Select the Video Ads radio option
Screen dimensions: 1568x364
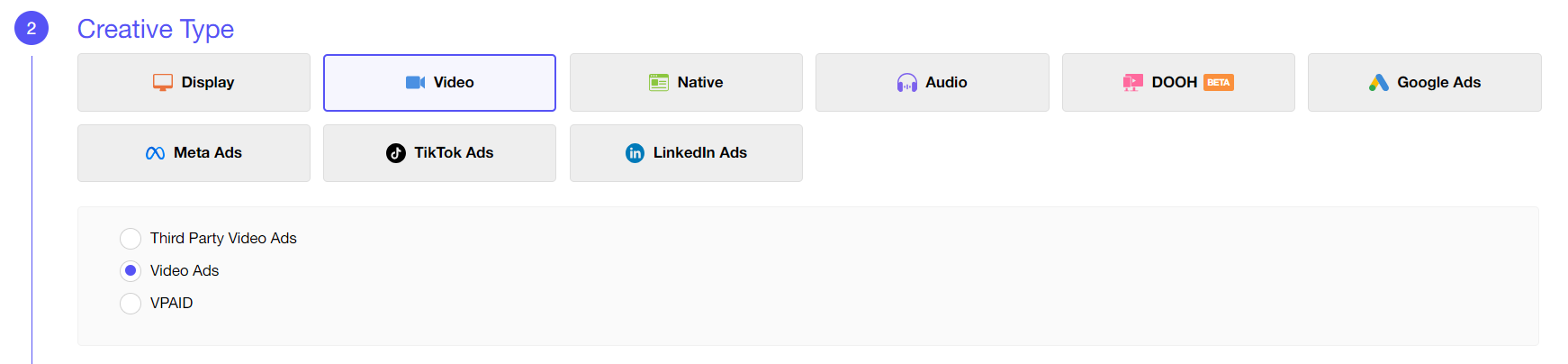coord(131,270)
